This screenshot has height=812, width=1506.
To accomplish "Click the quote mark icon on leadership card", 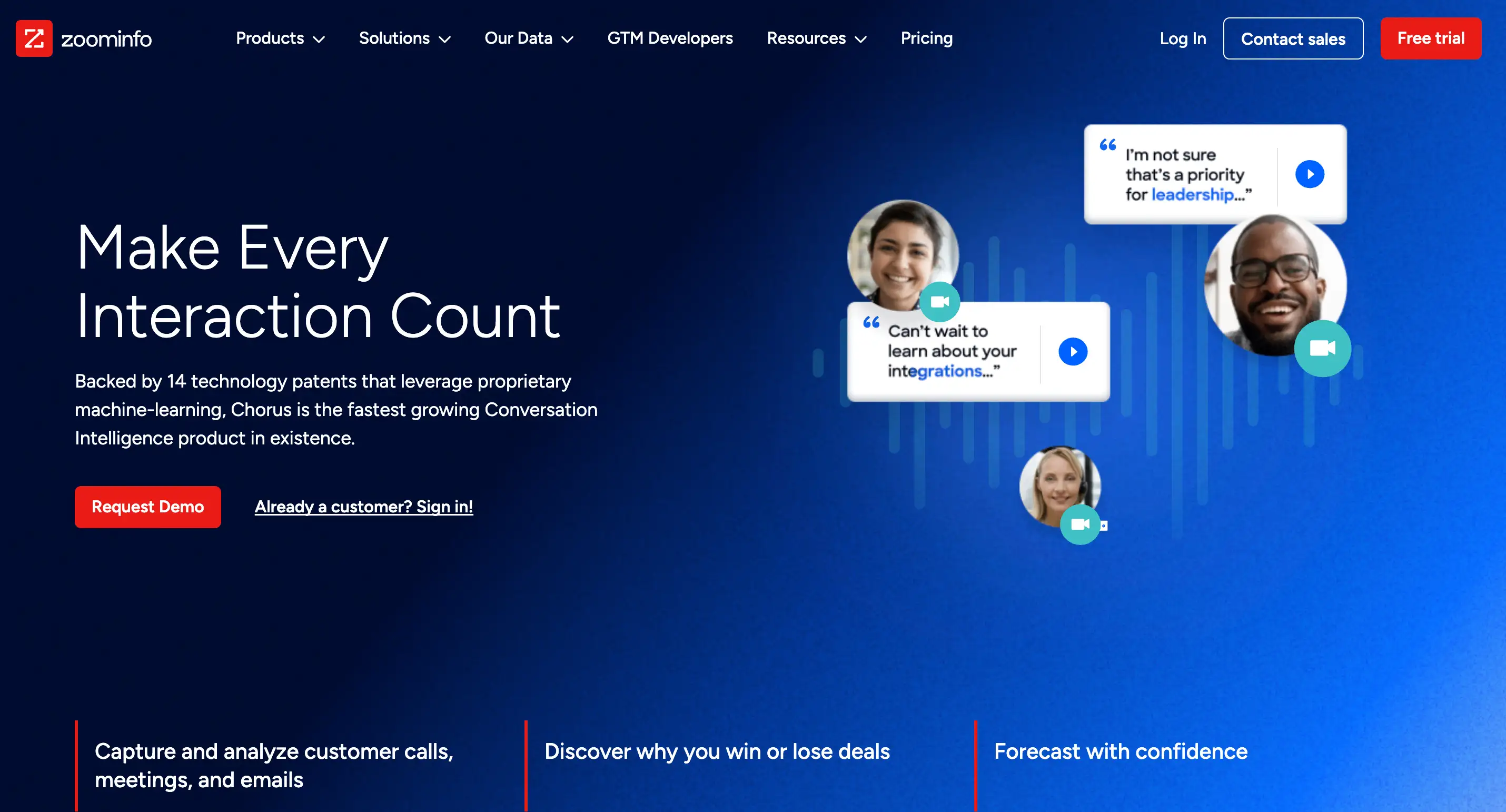I will [1108, 144].
